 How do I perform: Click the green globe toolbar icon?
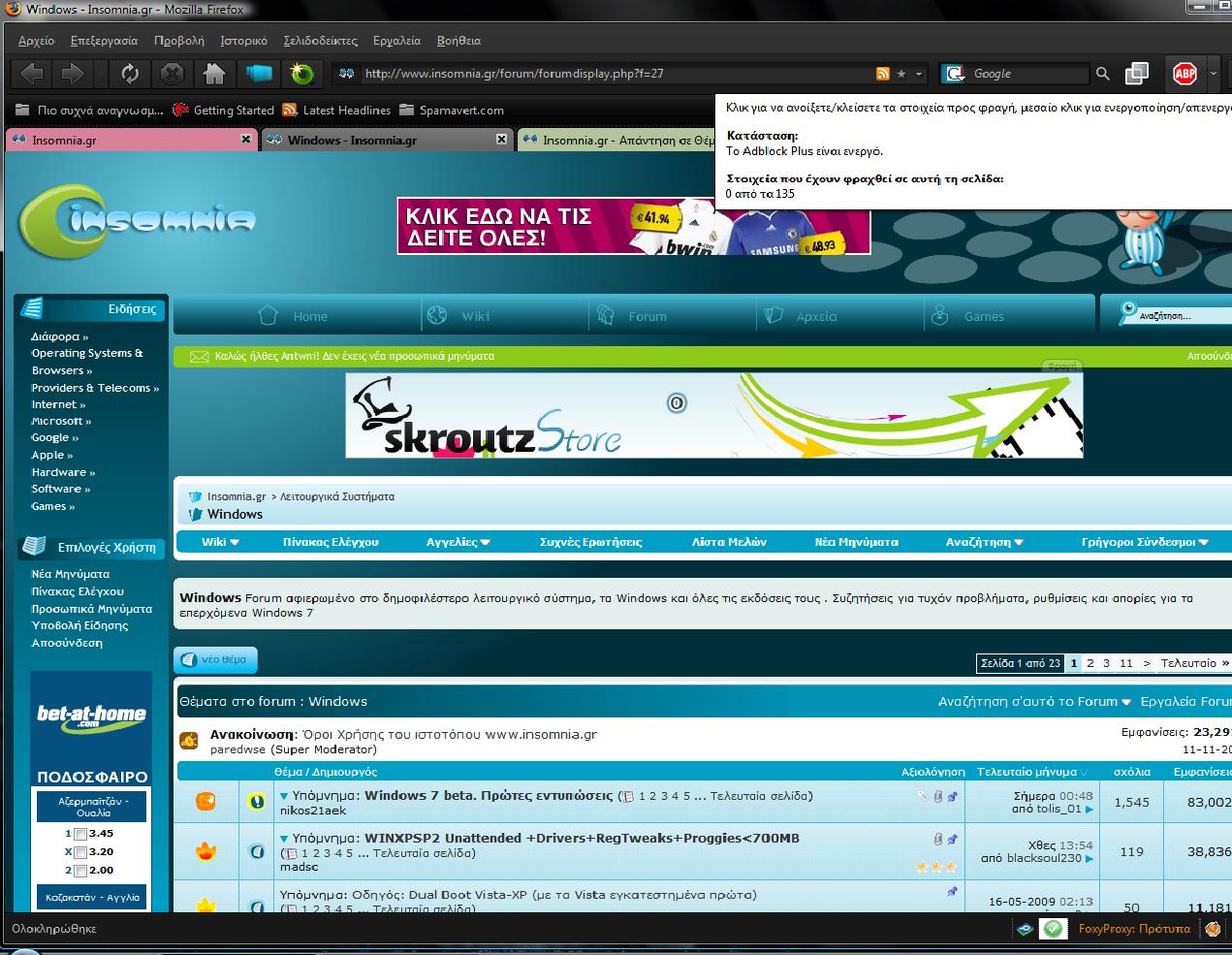(x=301, y=74)
